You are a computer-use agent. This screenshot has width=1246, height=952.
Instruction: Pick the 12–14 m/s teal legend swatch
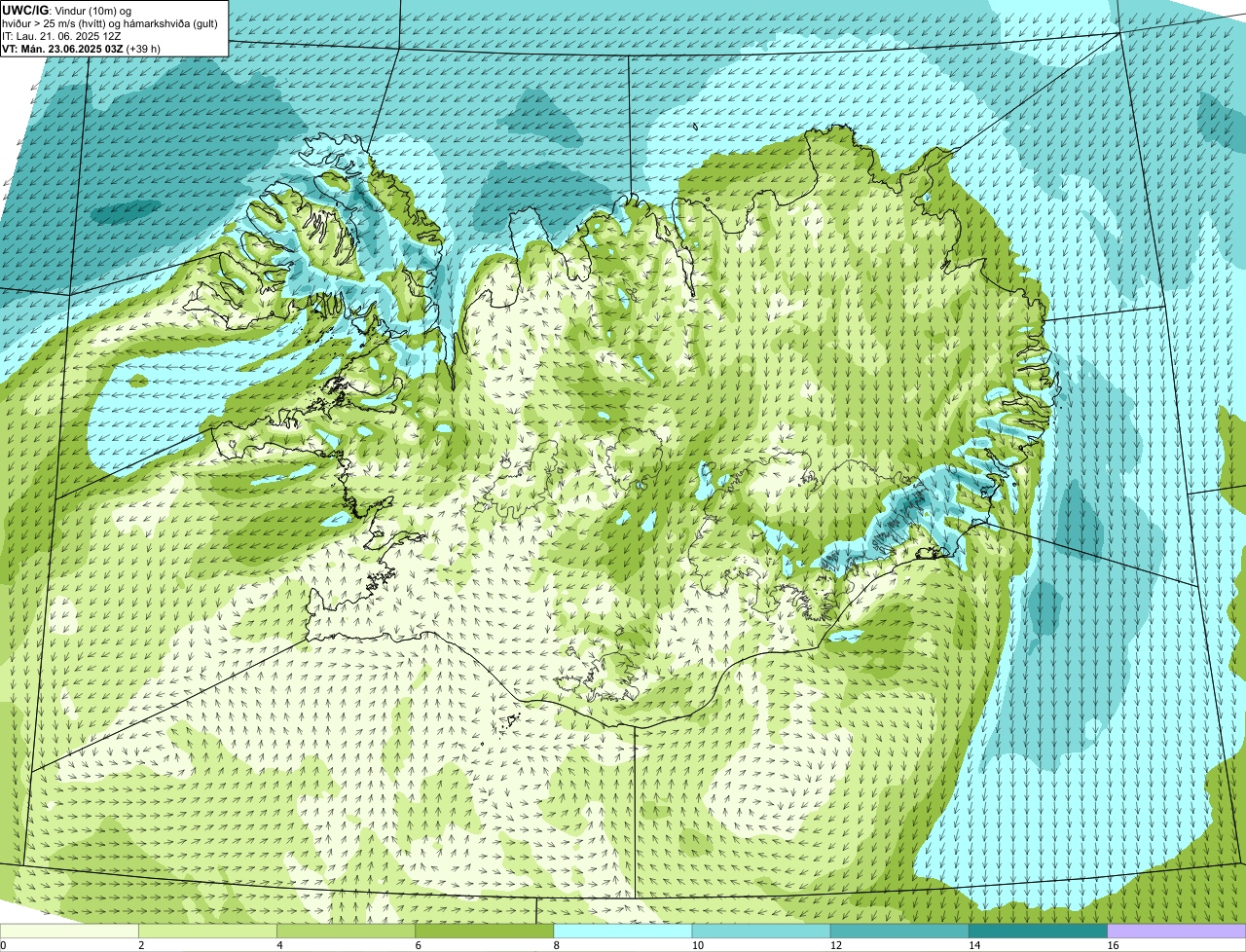pos(899,932)
